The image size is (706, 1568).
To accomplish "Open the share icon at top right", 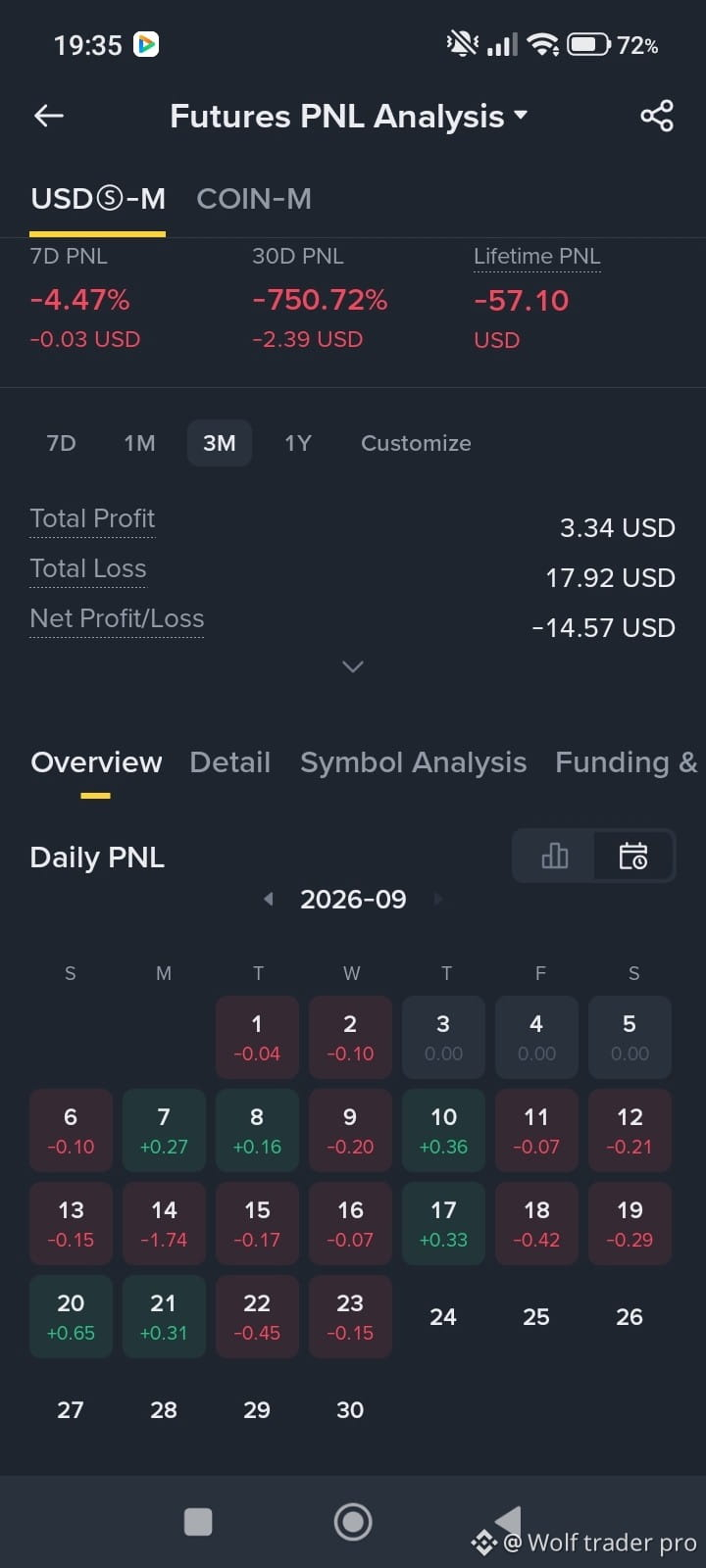I will click(657, 116).
